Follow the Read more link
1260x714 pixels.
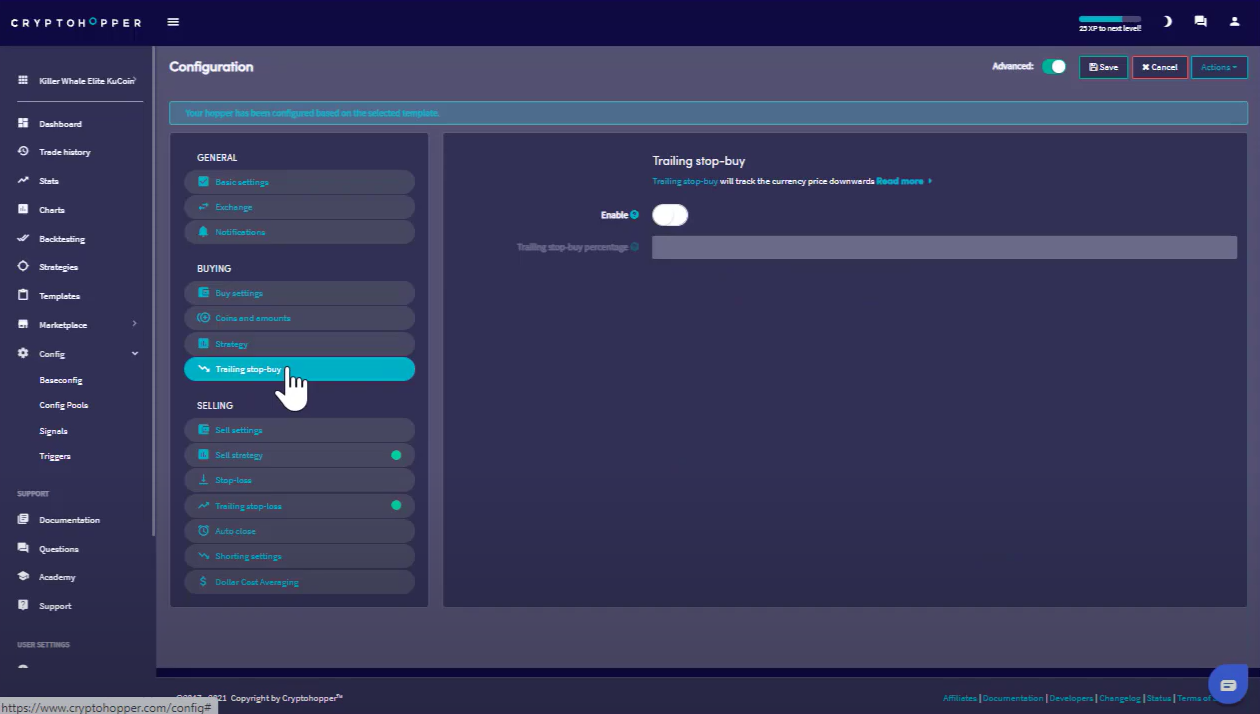tap(900, 182)
